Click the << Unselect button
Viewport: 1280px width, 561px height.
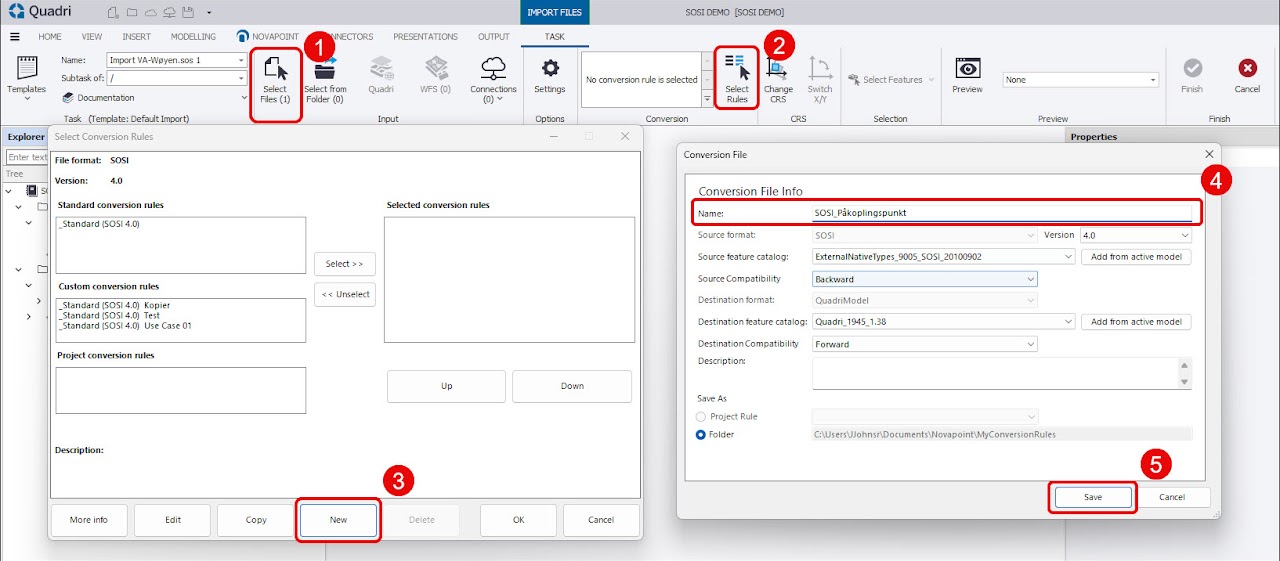pos(345,294)
